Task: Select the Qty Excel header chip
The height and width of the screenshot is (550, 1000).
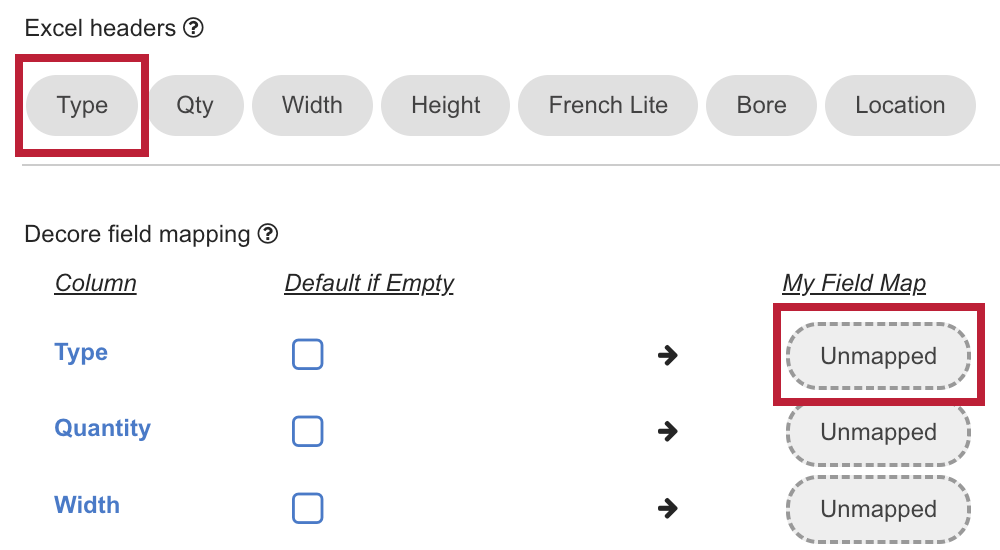Action: (195, 105)
